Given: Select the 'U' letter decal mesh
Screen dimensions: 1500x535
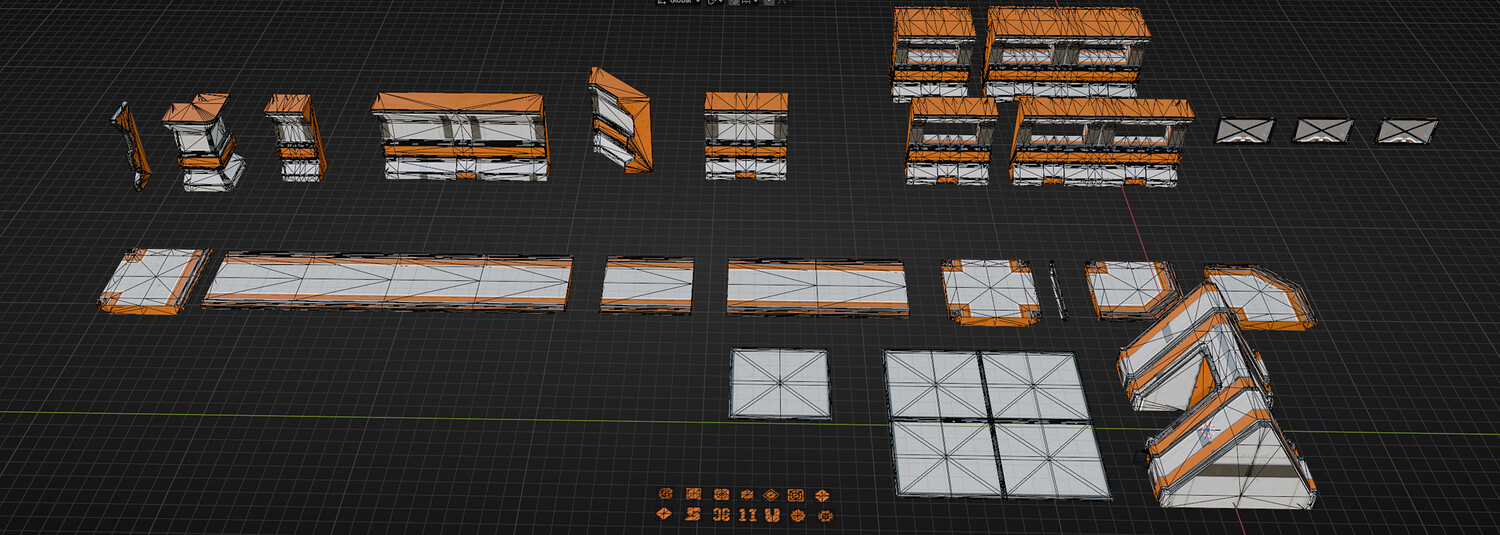Looking at the screenshot, I should (x=772, y=515).
